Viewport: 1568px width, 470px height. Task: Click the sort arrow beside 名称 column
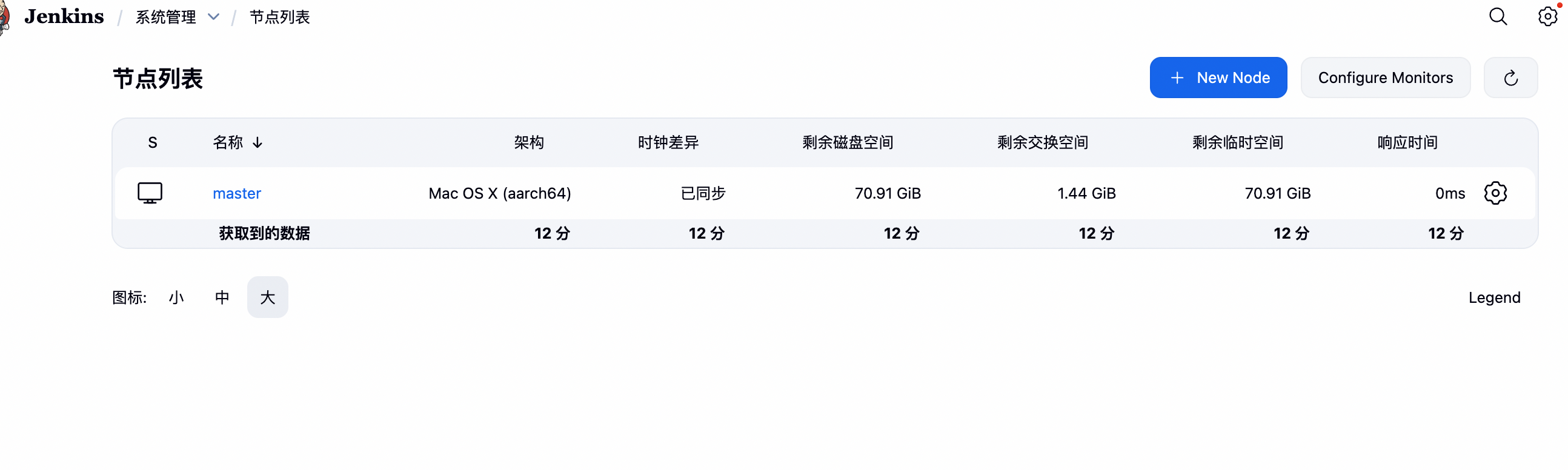(258, 142)
